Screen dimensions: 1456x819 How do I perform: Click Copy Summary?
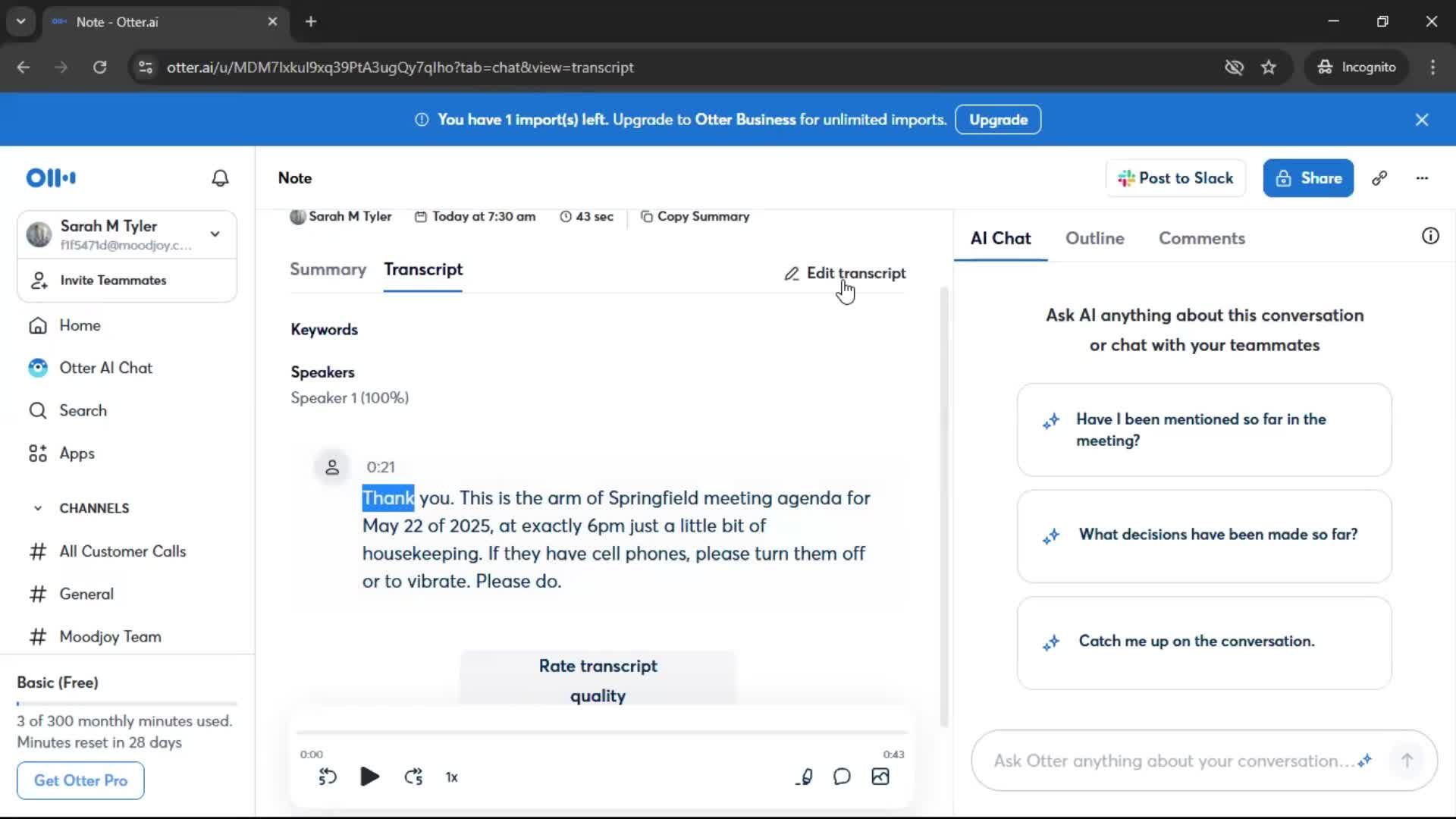click(695, 216)
